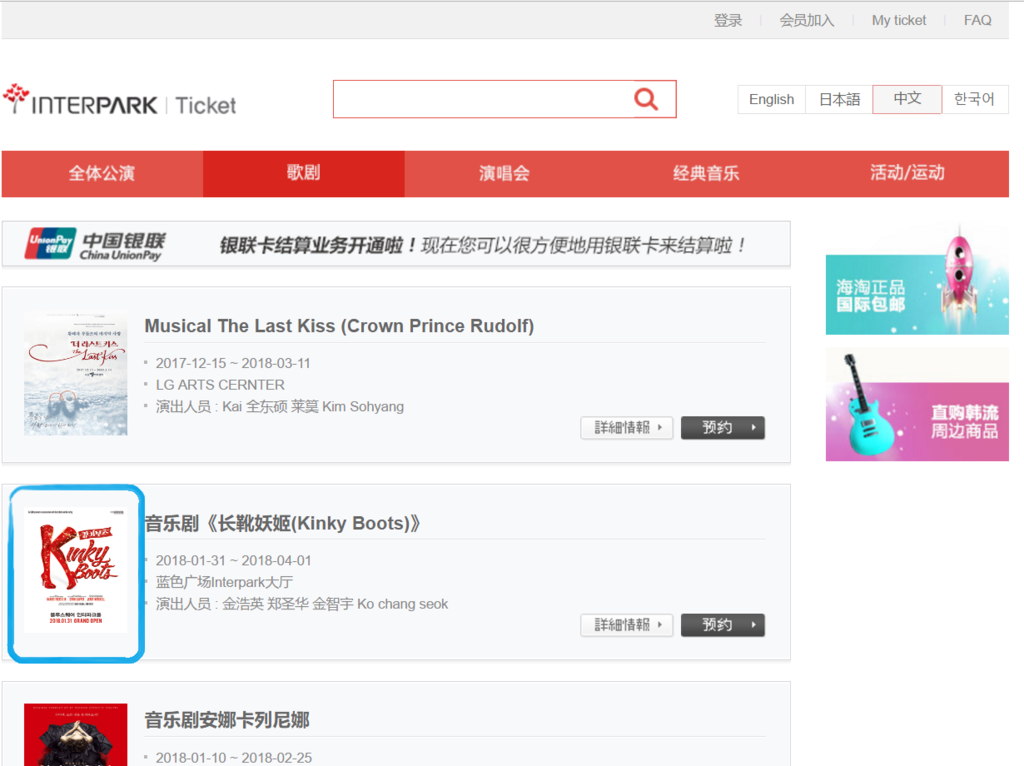Open the FAQ link
Screen dimensions: 1024x766
click(977, 20)
